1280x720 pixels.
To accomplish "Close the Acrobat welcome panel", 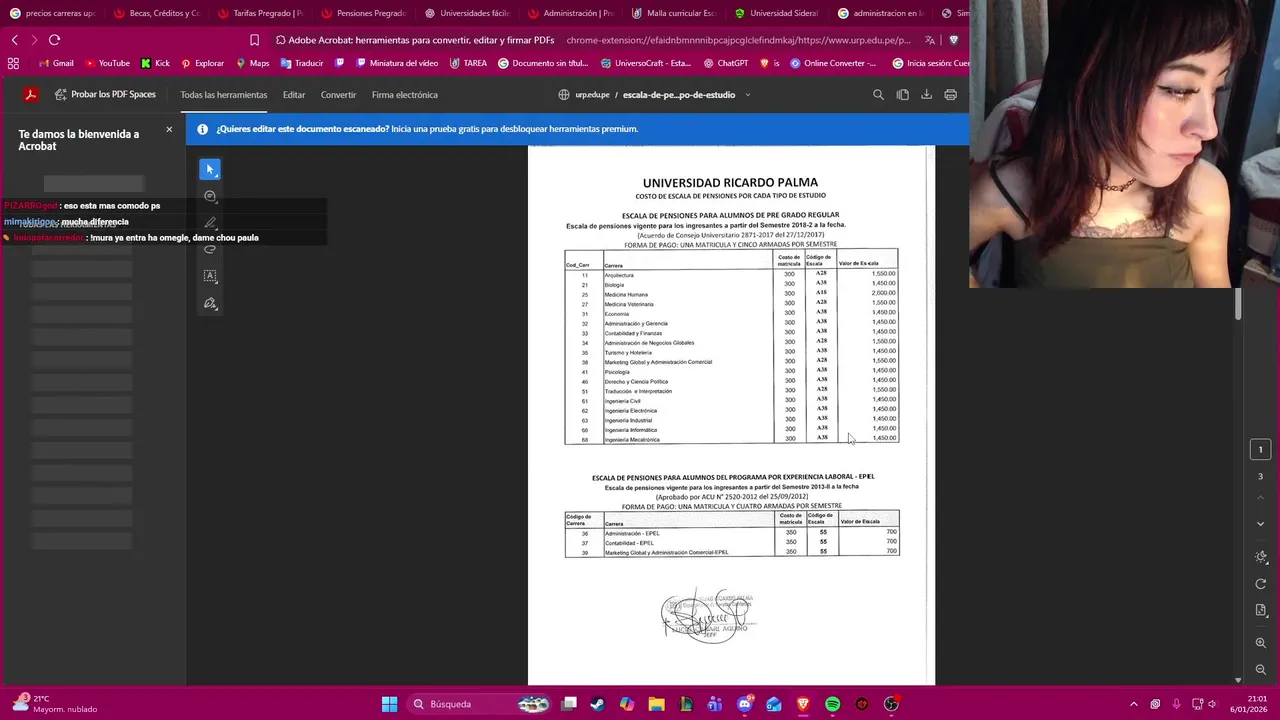I will (169, 130).
